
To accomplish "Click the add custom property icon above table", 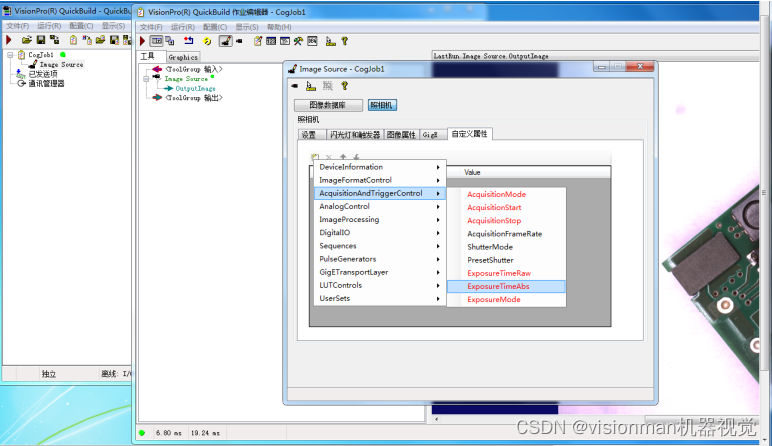I will point(315,157).
